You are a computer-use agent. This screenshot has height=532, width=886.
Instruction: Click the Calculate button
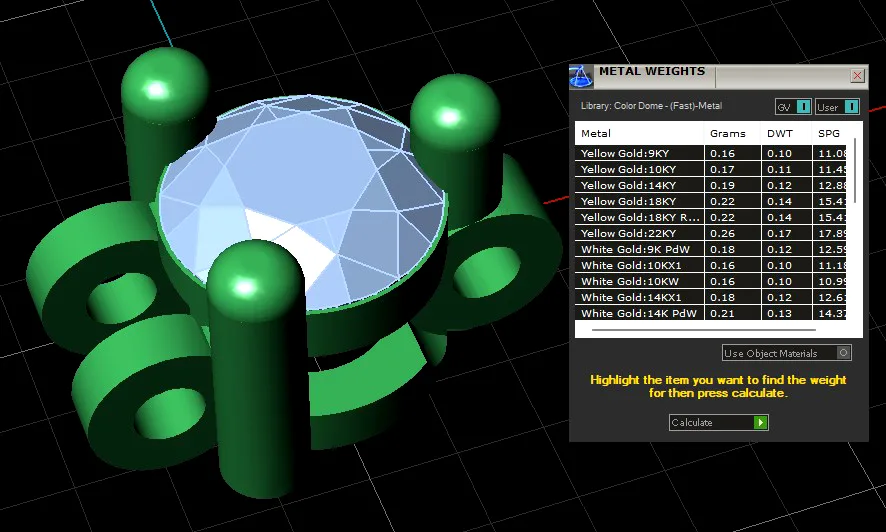point(718,422)
